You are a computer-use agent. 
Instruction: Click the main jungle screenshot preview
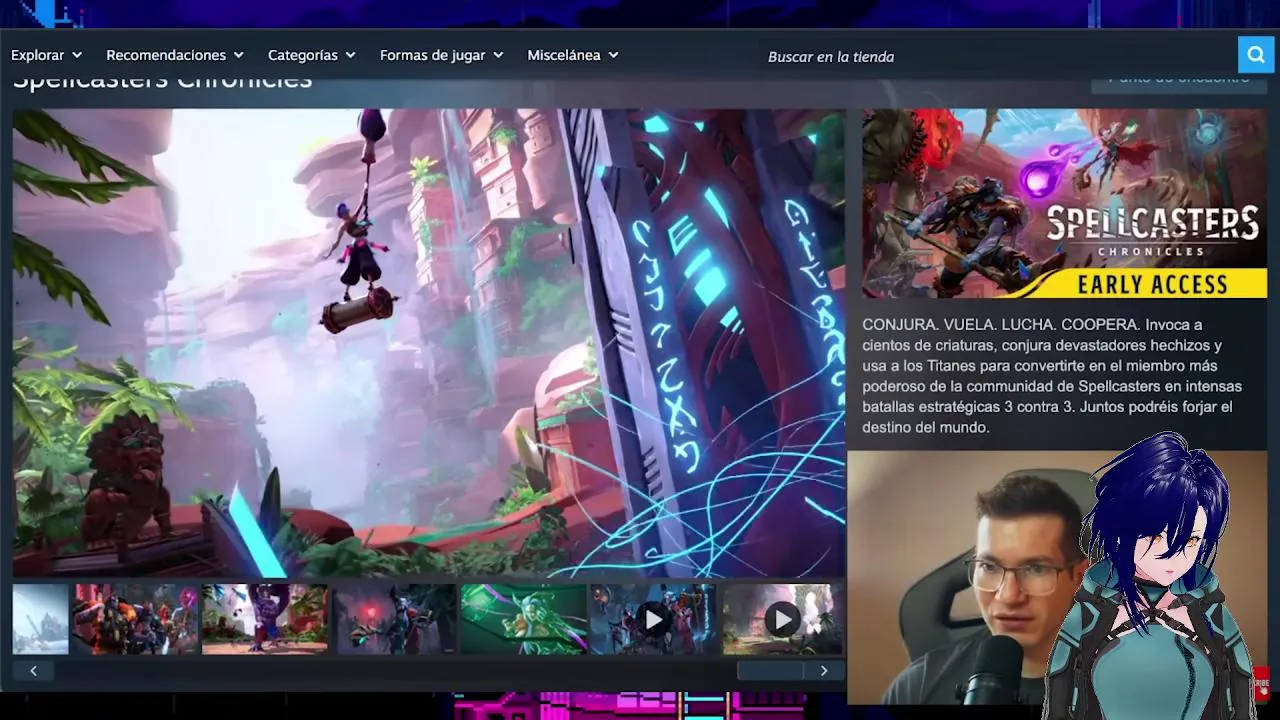(x=429, y=343)
